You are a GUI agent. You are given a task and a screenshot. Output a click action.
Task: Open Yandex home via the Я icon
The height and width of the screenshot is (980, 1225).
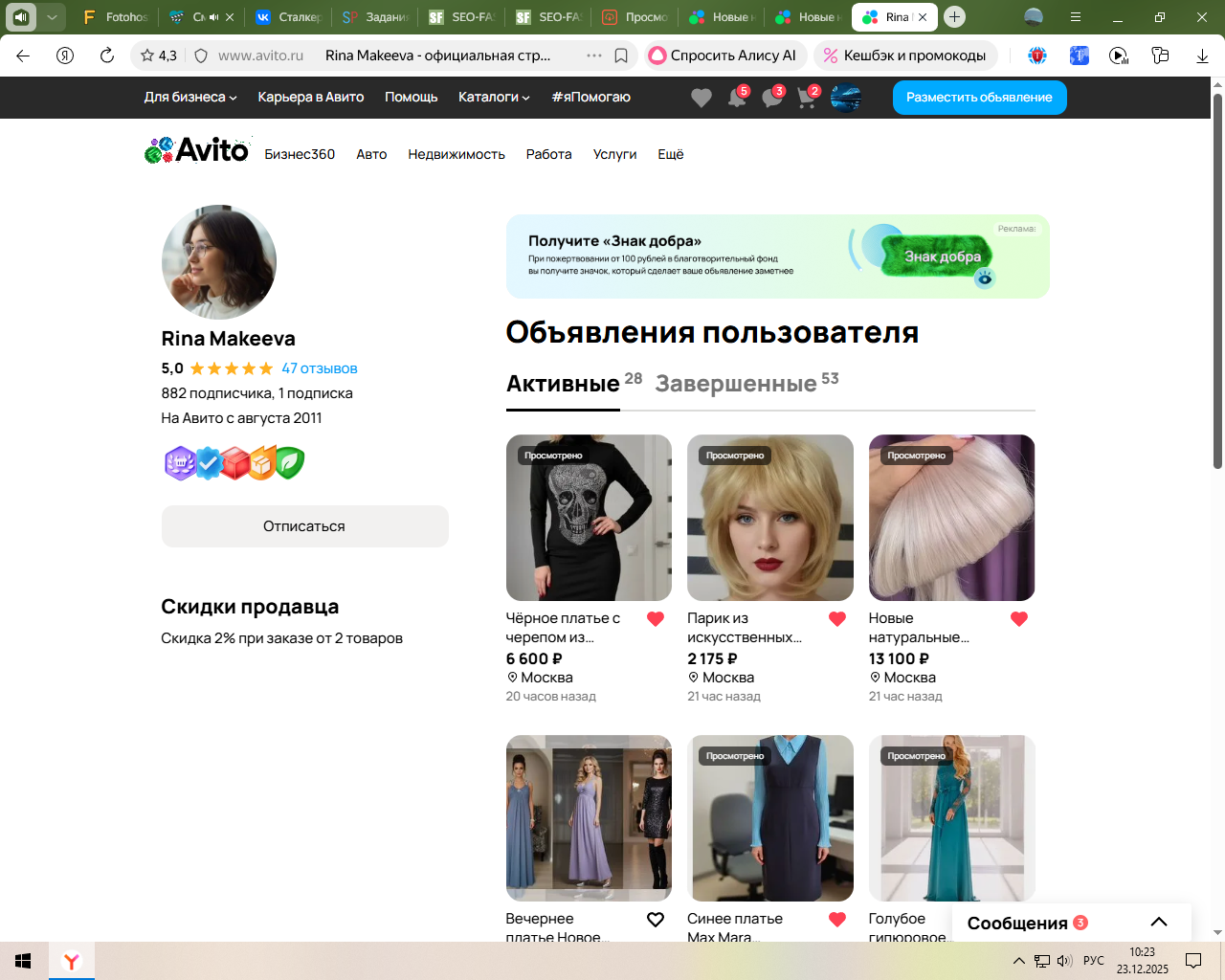coord(65,56)
